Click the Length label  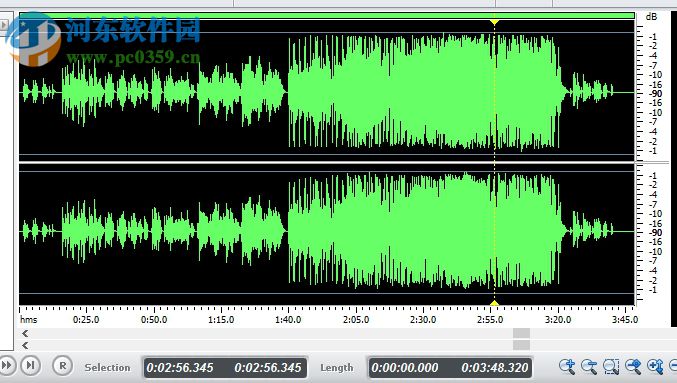tap(337, 367)
